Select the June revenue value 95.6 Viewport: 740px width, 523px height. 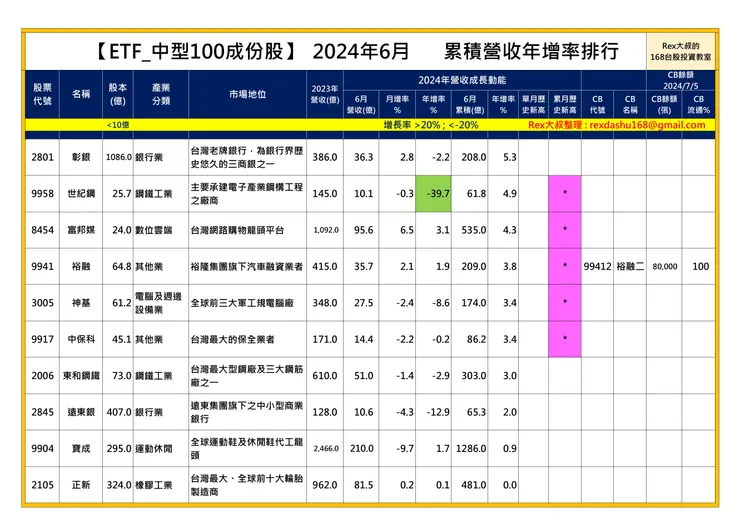click(x=363, y=230)
